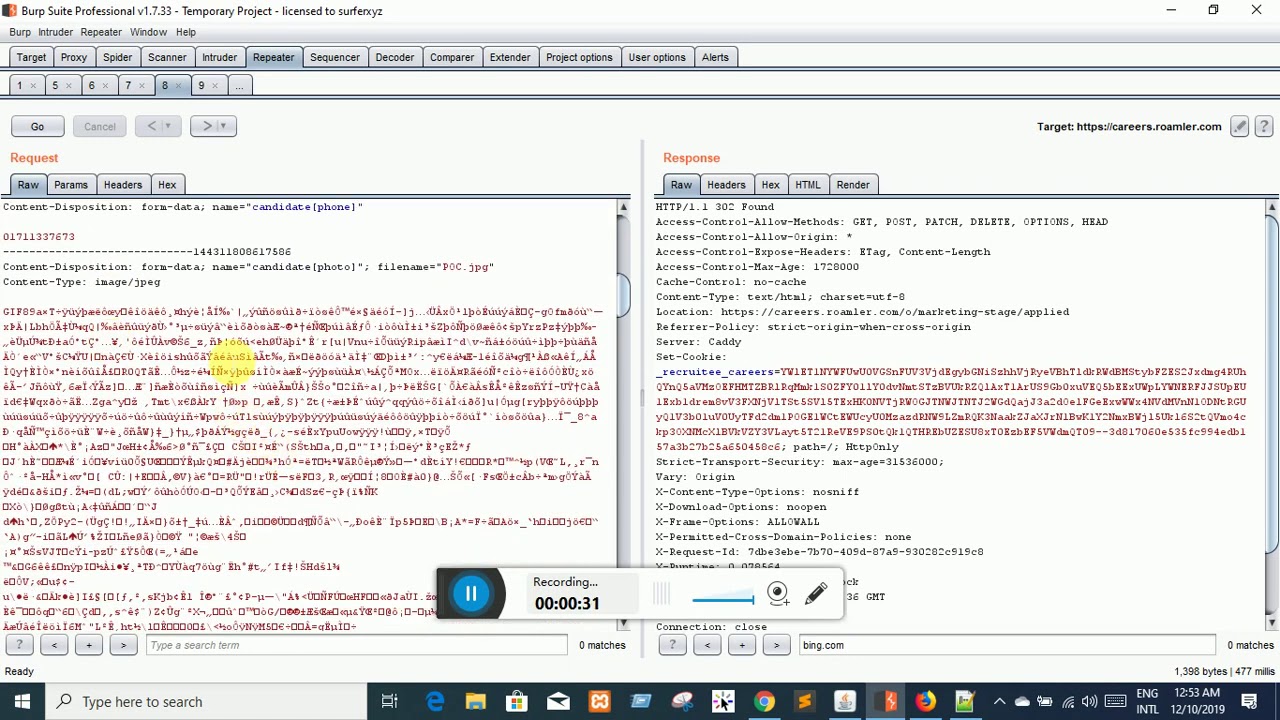Go to next response search match
The width and height of the screenshot is (1280, 720).
(776, 645)
